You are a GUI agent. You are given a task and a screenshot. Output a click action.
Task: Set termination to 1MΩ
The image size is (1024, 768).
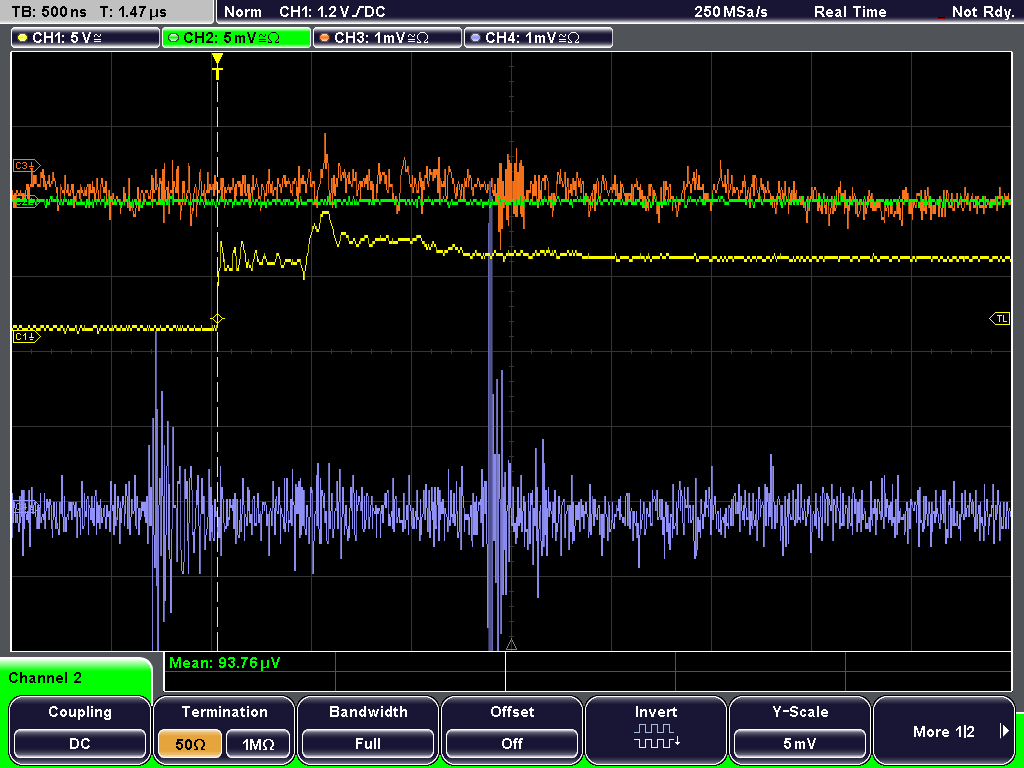click(258, 744)
